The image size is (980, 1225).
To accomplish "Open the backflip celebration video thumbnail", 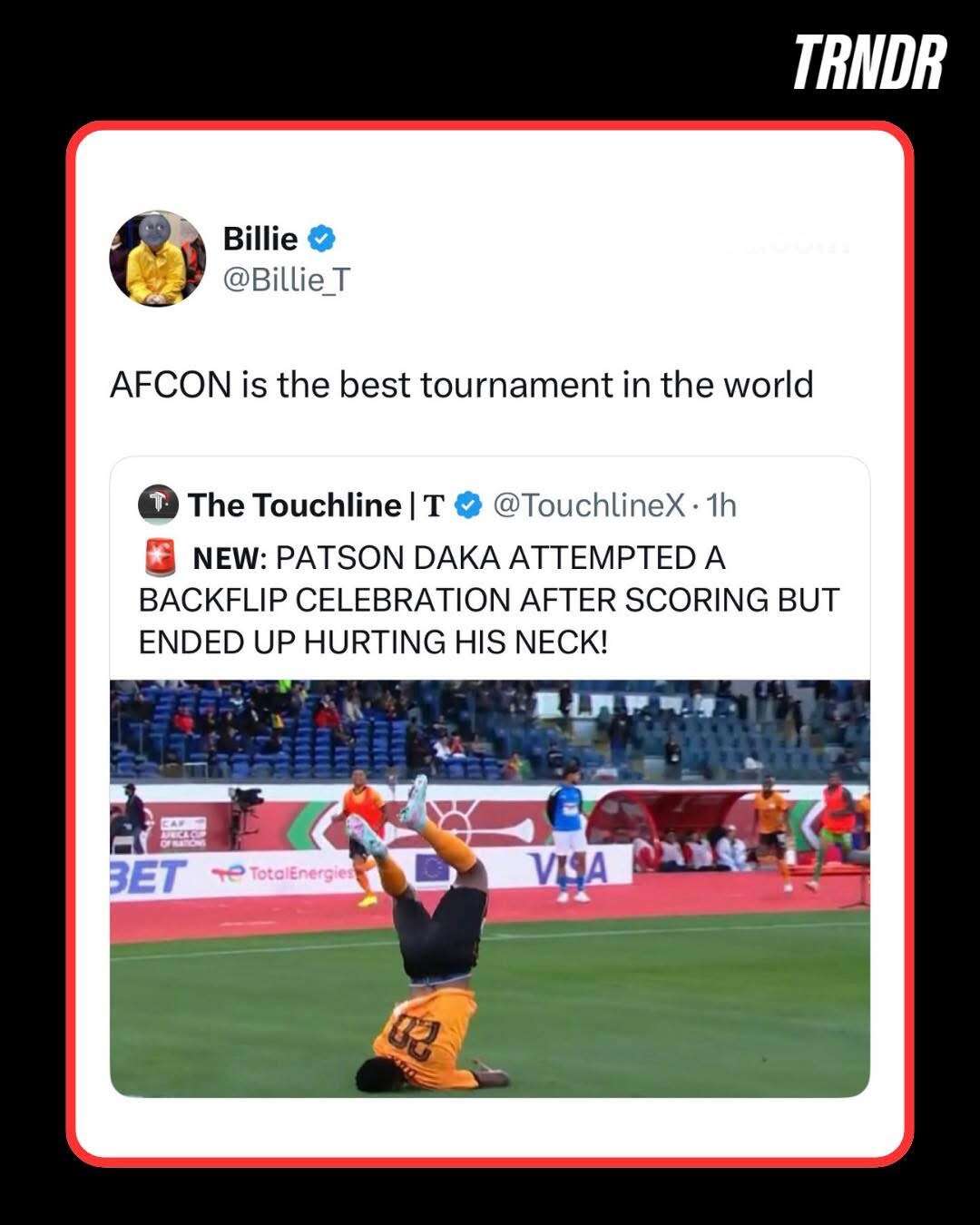I will [x=490, y=888].
